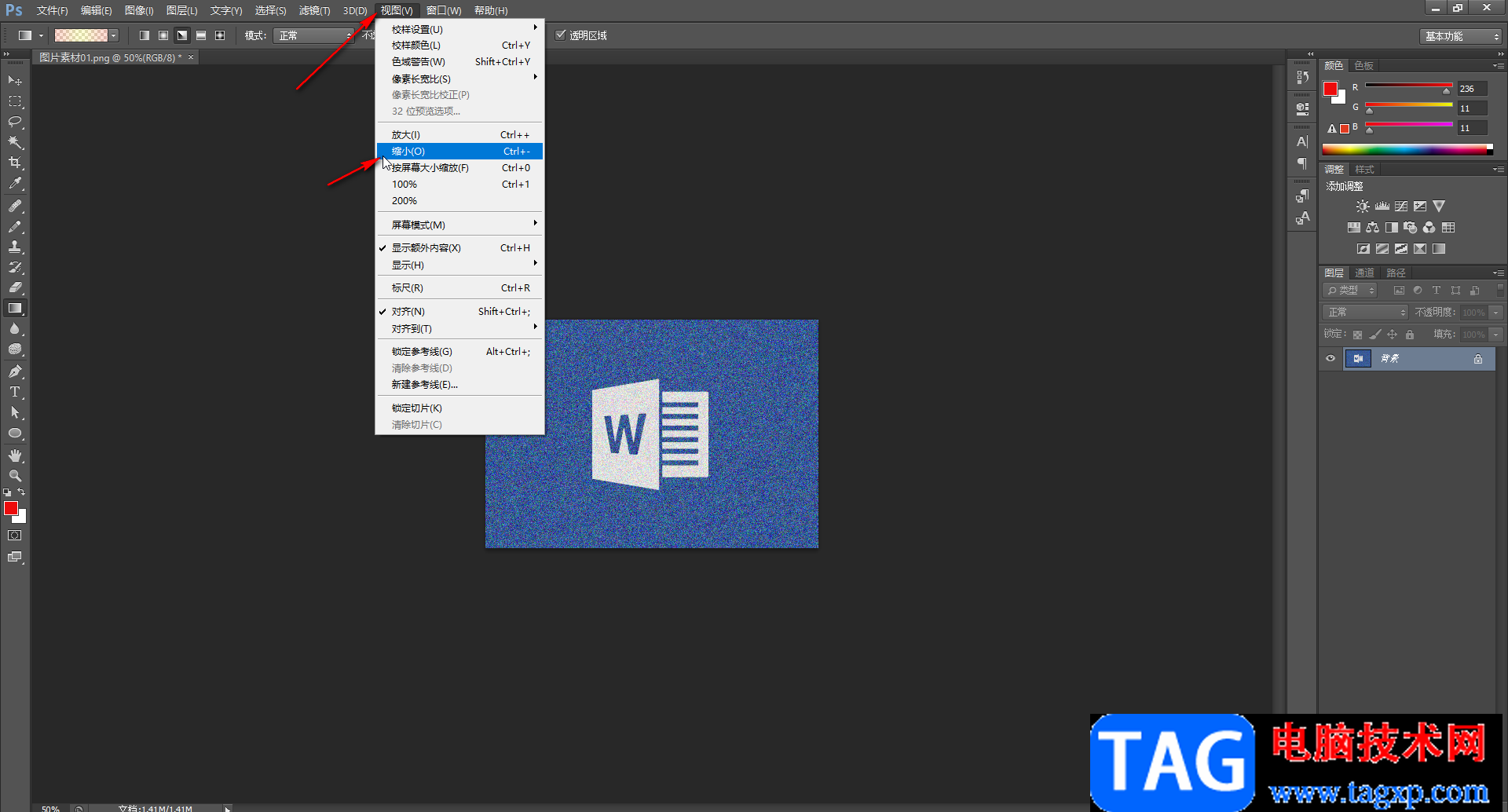This screenshot has height=812, width=1508.
Task: Select the Magic Wand tool
Action: coord(15,142)
